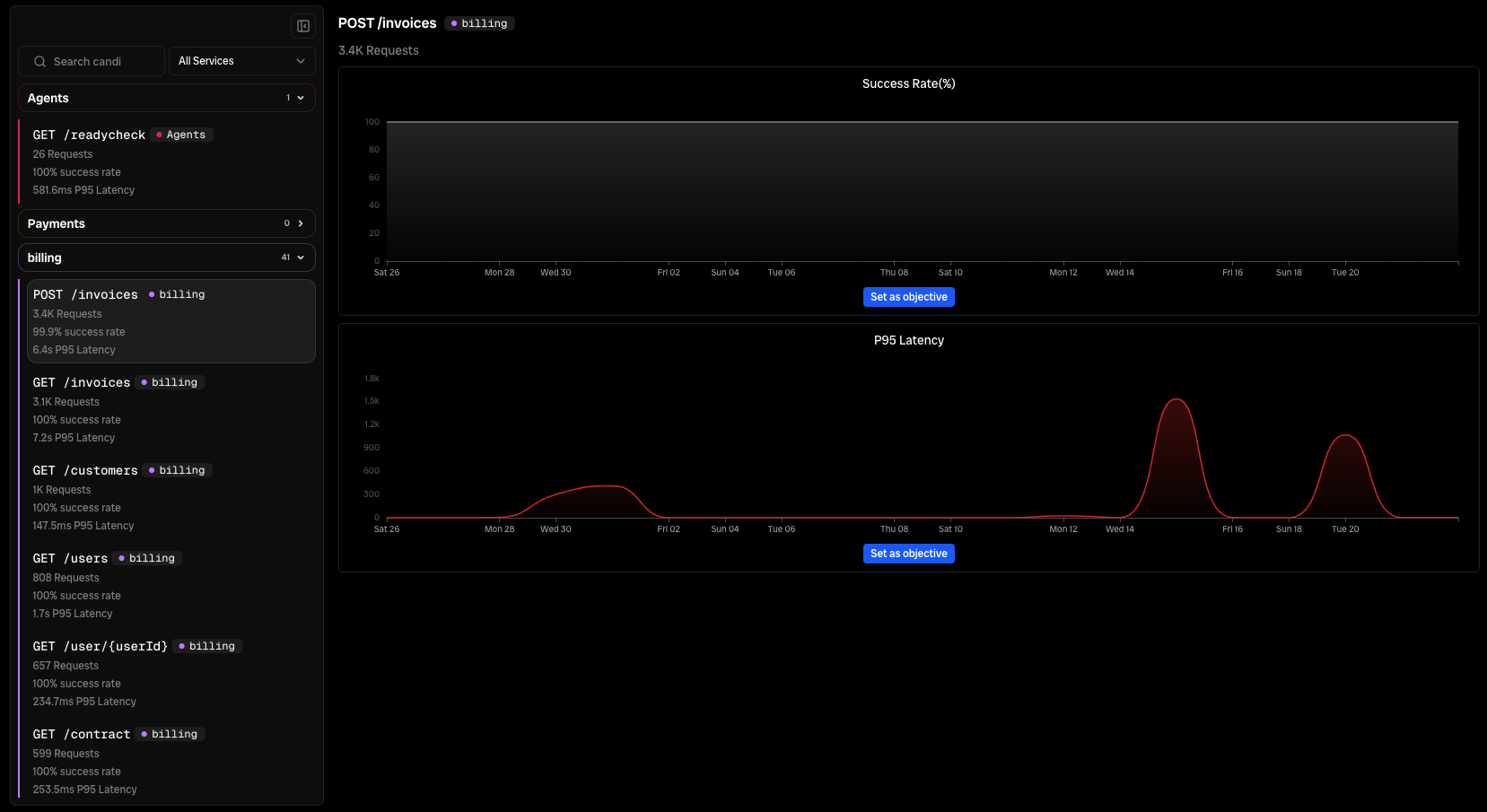Click '147.5ms P95 Latency' text
The width and height of the screenshot is (1487, 812).
point(83,526)
